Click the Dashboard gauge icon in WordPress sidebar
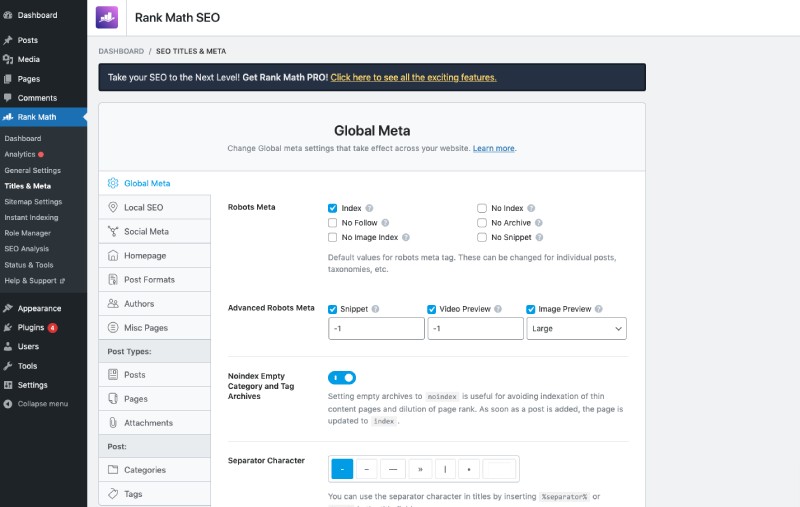The width and height of the screenshot is (800, 507). point(8,15)
